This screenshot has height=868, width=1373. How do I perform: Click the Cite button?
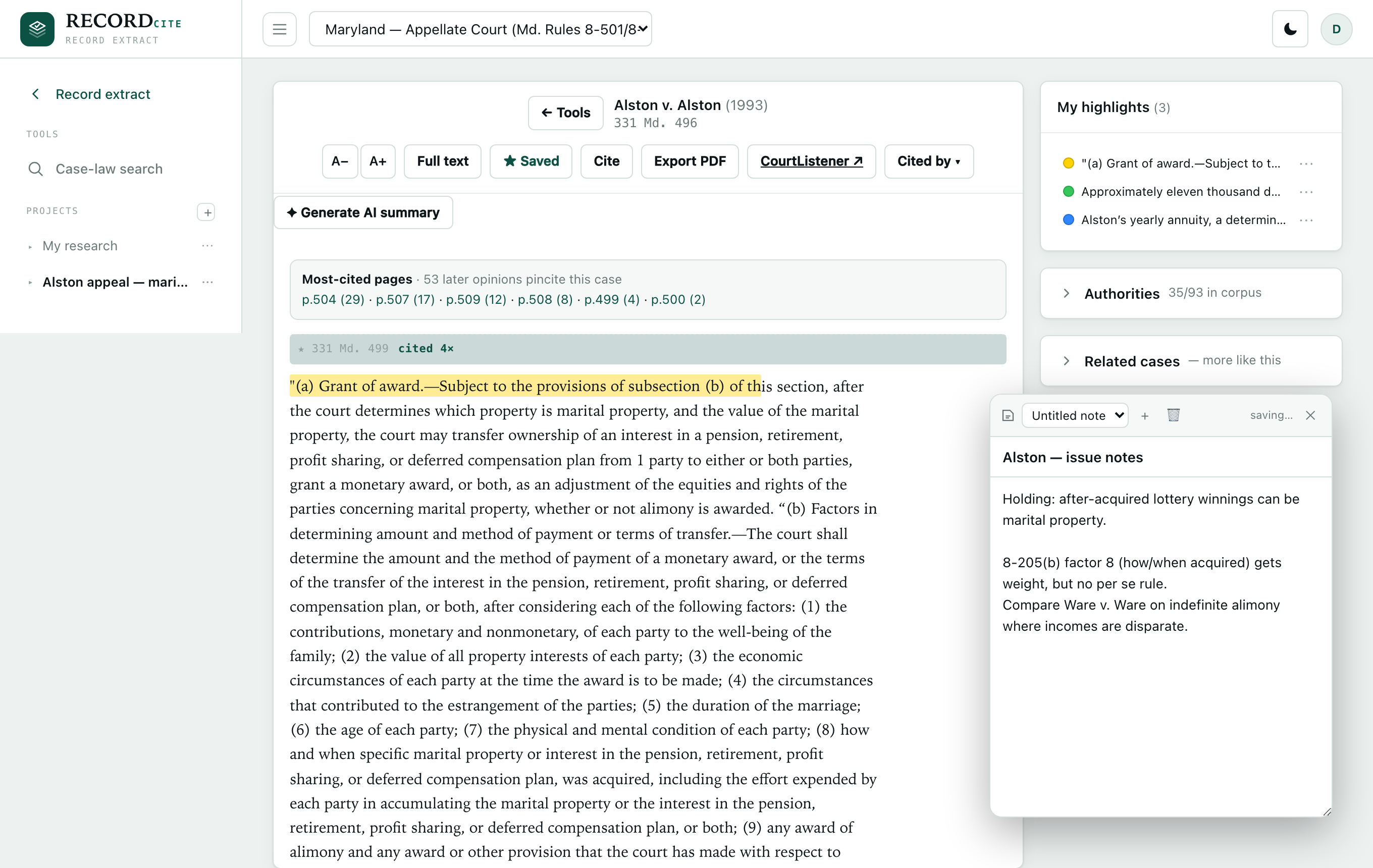606,161
